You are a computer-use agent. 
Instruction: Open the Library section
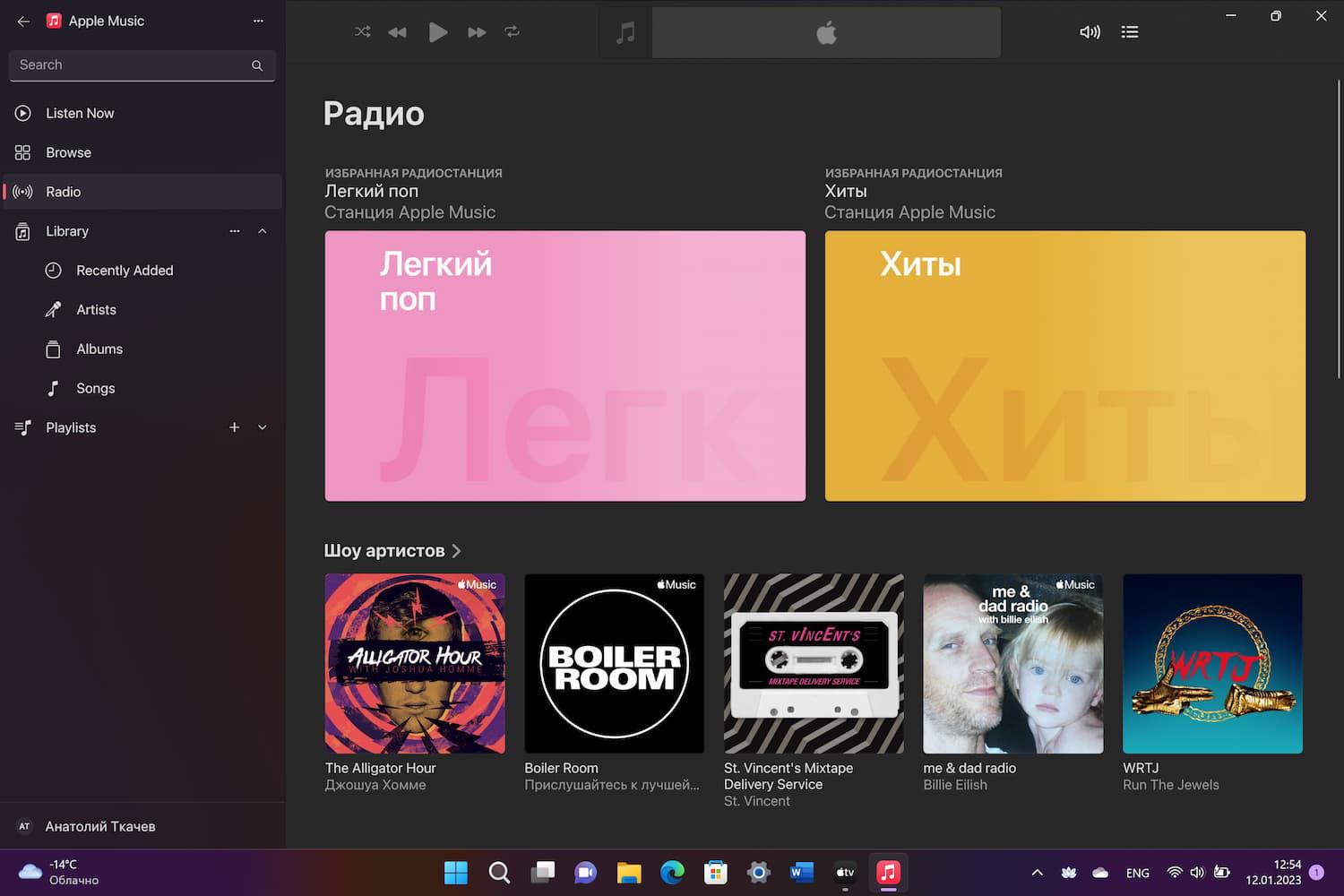[142, 231]
